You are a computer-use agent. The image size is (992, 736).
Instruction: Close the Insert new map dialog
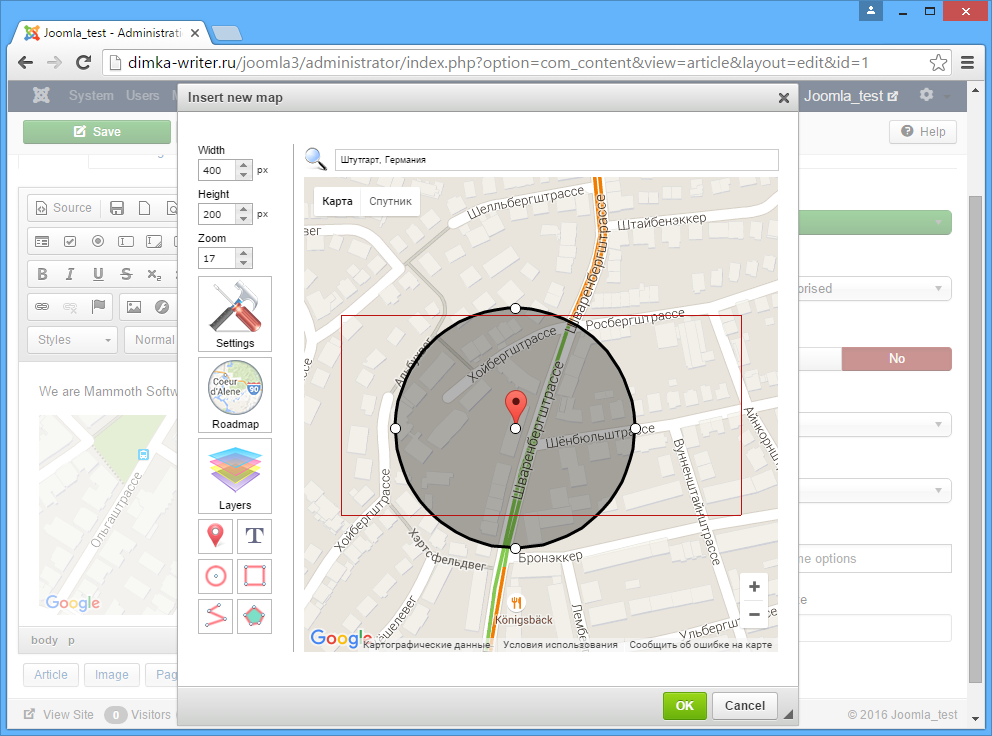pyautogui.click(x=784, y=98)
